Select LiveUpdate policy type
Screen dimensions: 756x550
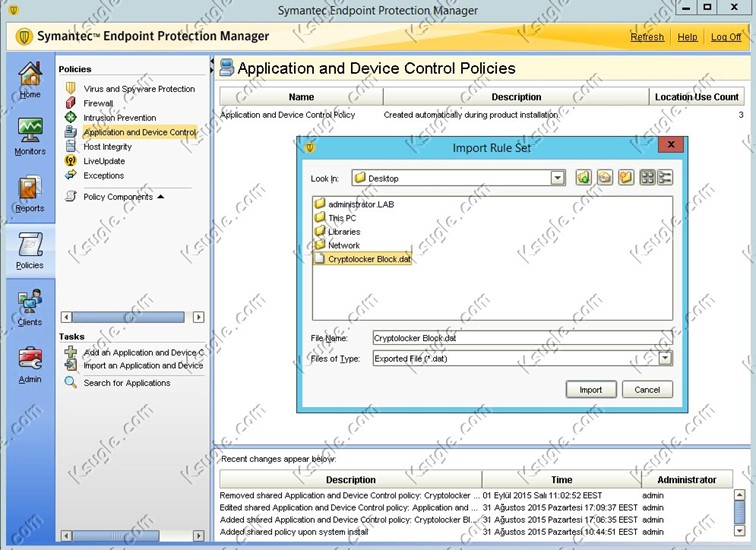click(104, 161)
